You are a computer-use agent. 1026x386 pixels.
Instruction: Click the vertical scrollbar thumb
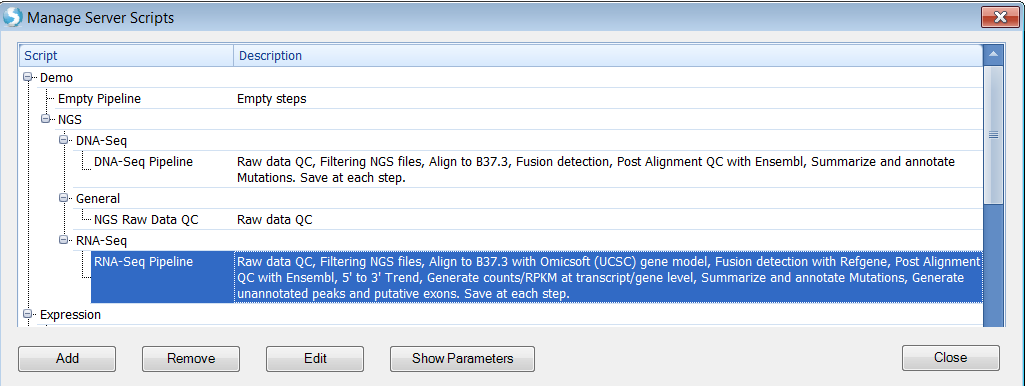pyautogui.click(x=994, y=135)
